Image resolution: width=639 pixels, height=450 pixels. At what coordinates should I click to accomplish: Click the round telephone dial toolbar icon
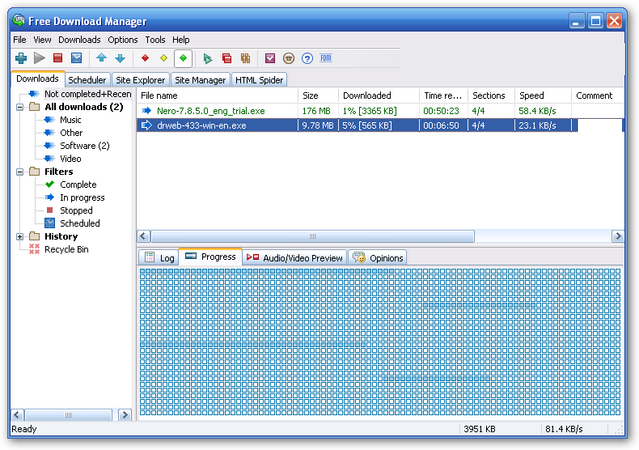point(289,58)
